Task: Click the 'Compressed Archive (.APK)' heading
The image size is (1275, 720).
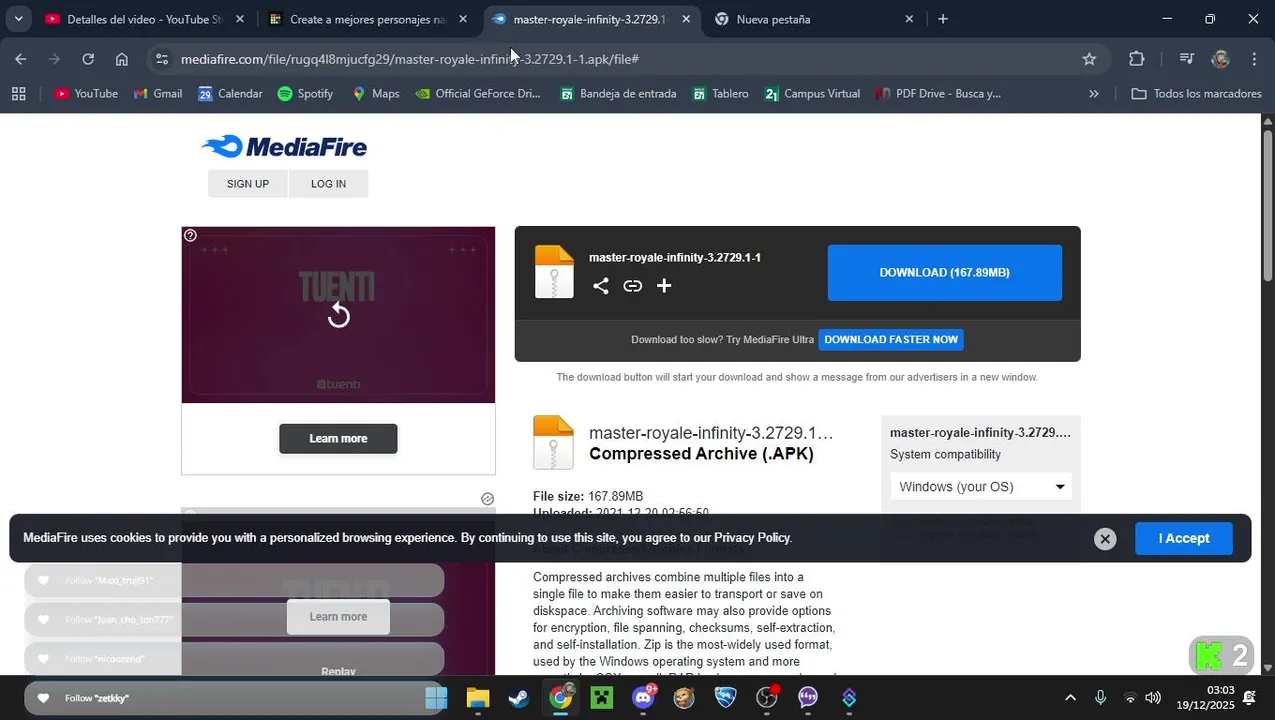Action: click(x=701, y=454)
